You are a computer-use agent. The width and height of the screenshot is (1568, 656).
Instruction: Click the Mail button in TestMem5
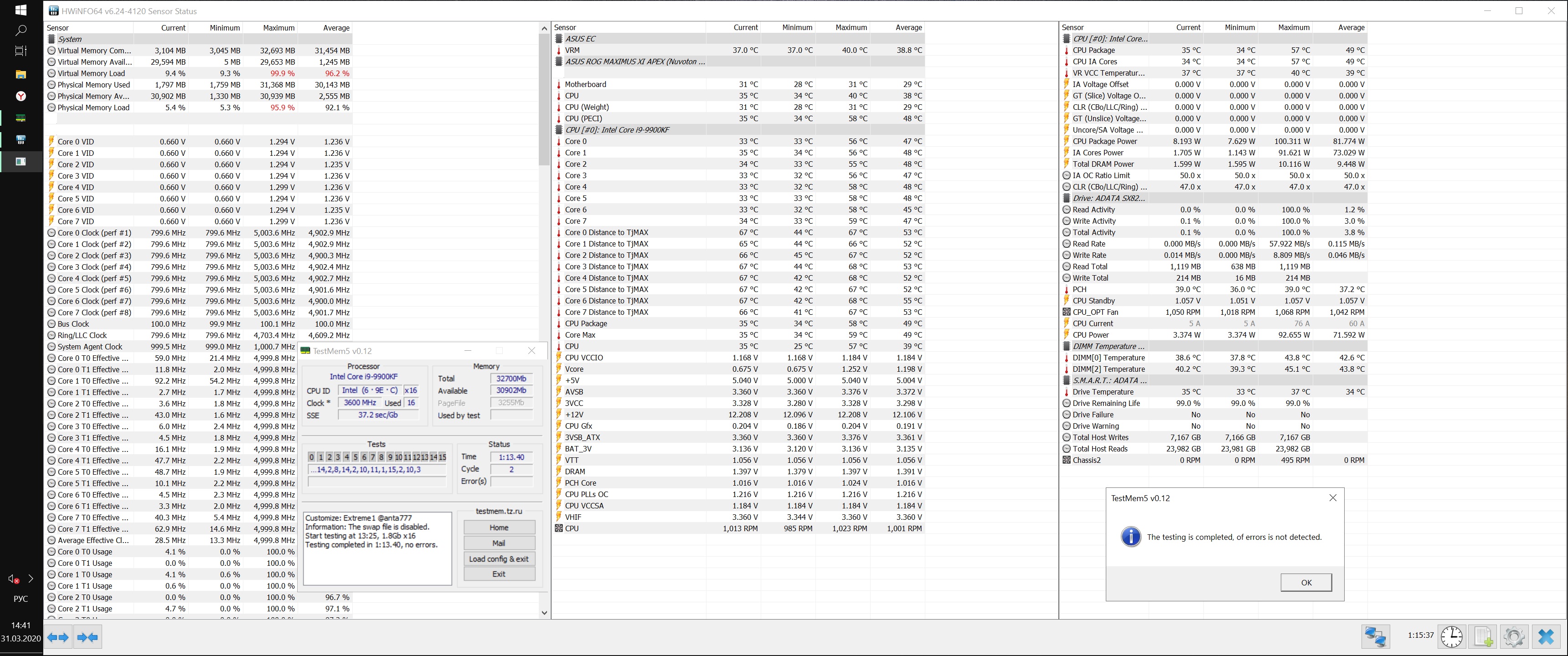pos(499,543)
